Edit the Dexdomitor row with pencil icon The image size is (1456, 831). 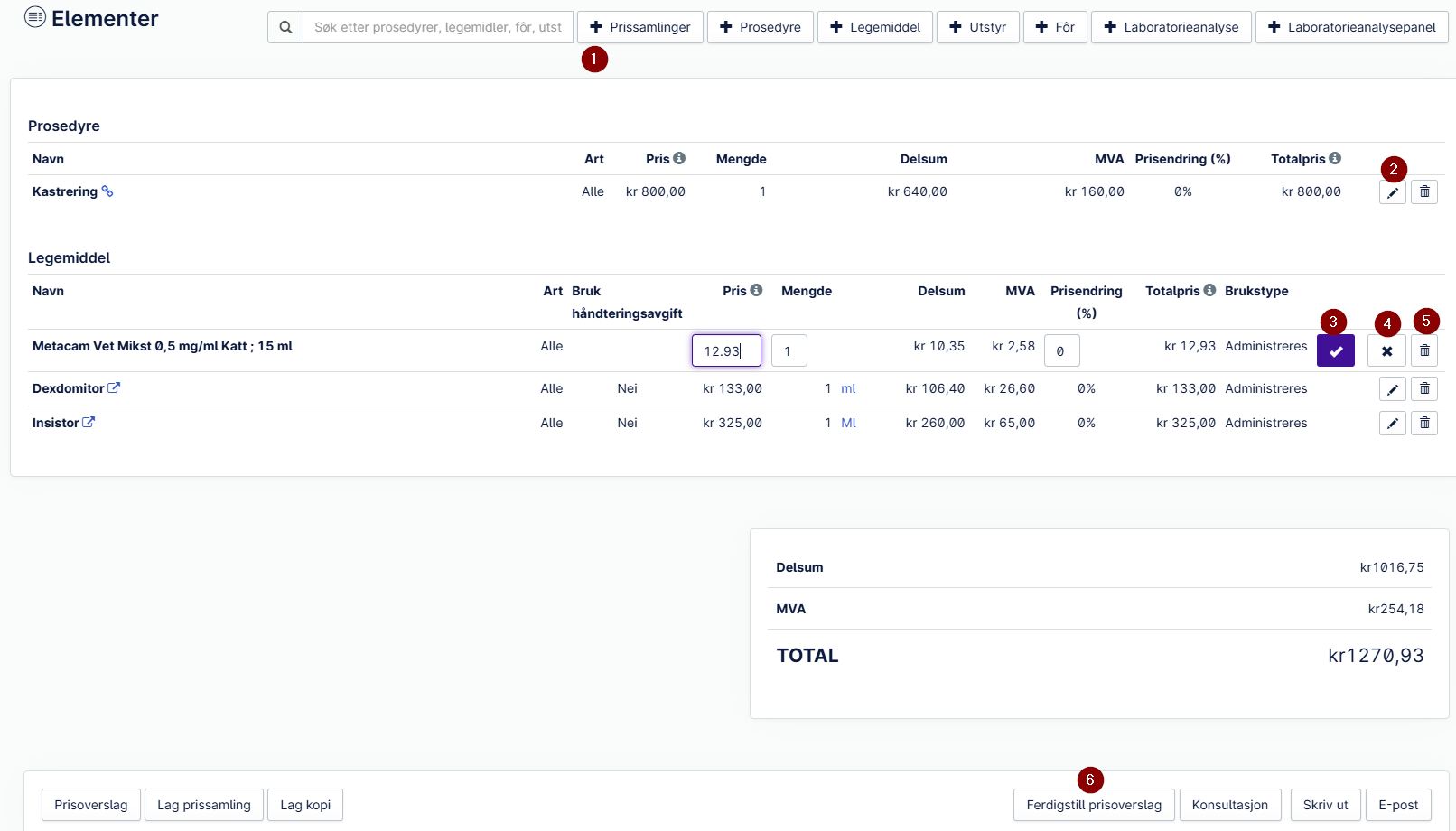tap(1393, 389)
